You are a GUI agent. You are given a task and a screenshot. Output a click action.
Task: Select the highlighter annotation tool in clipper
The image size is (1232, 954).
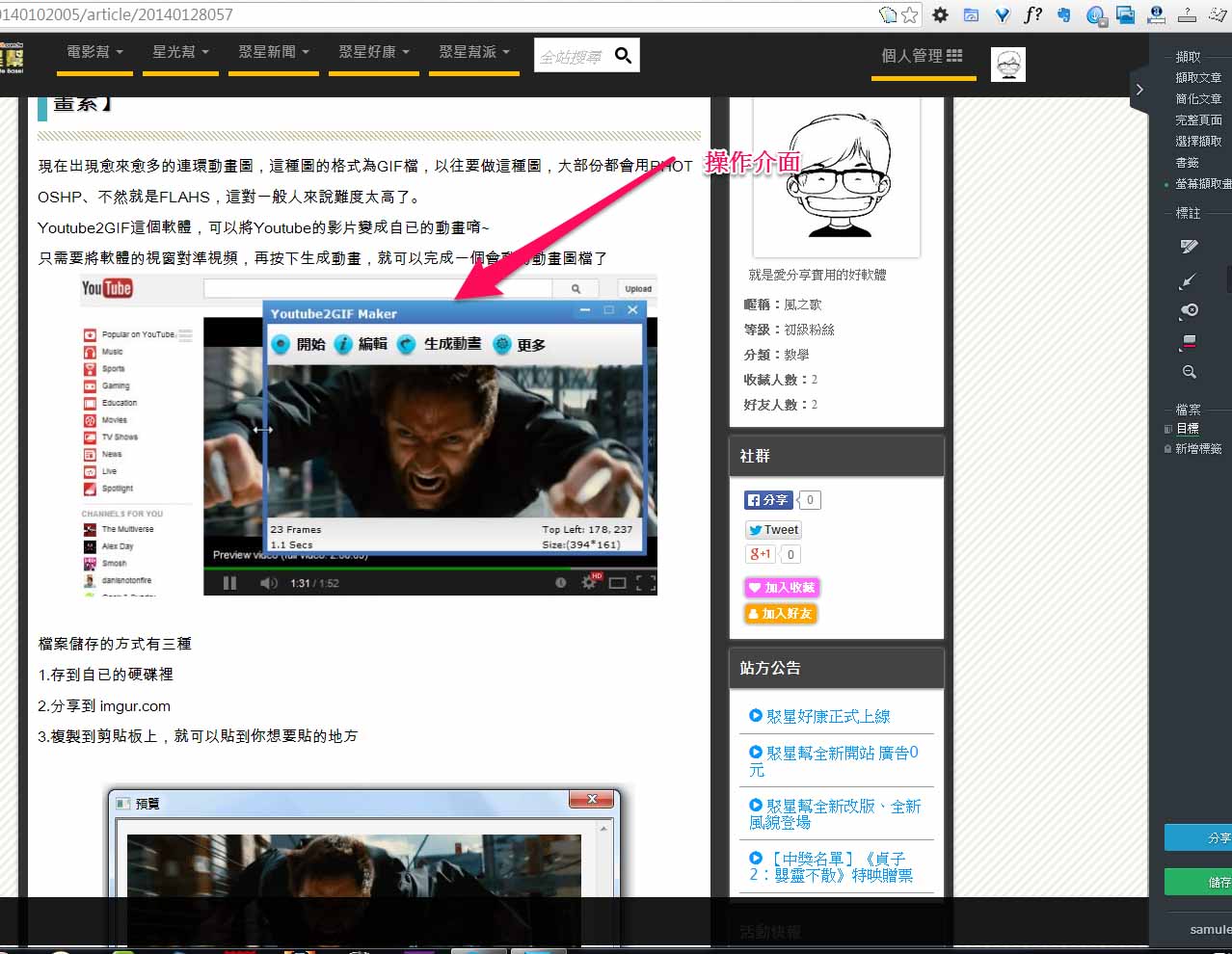[1189, 247]
